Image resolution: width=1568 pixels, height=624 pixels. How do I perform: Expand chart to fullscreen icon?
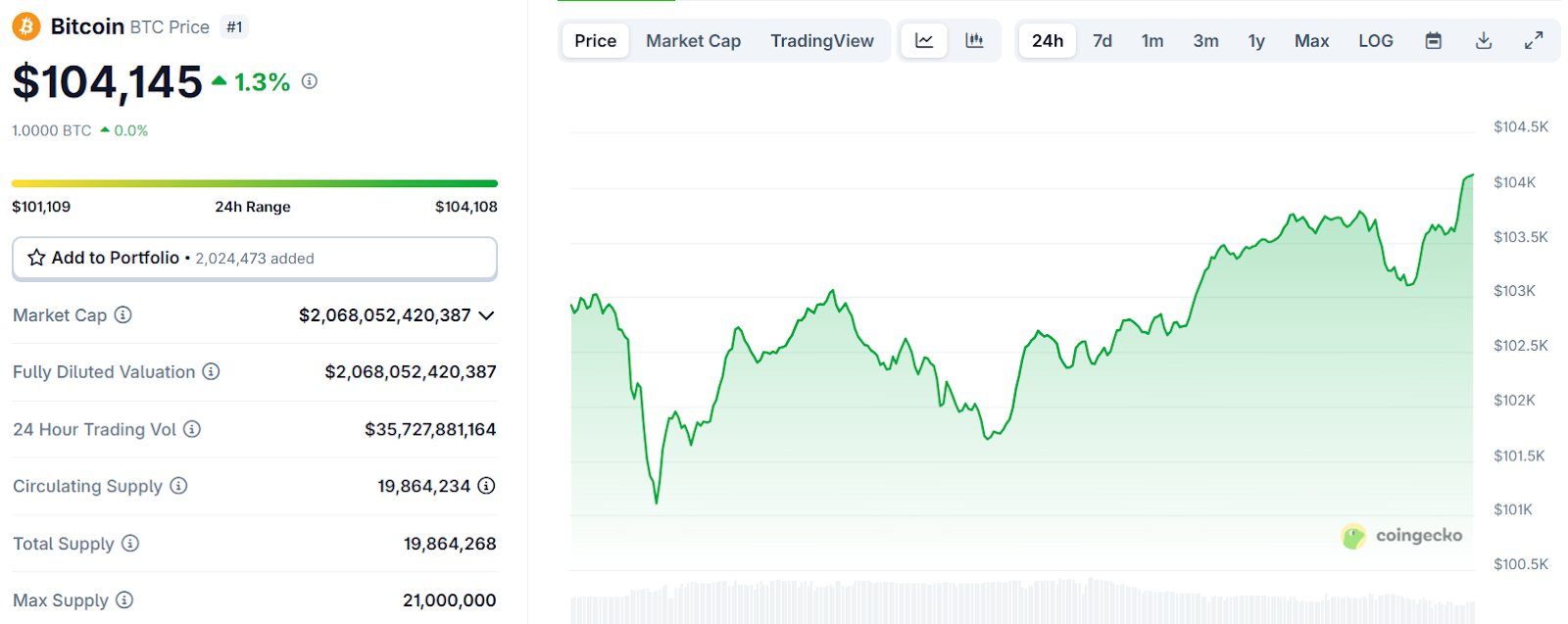click(x=1534, y=40)
